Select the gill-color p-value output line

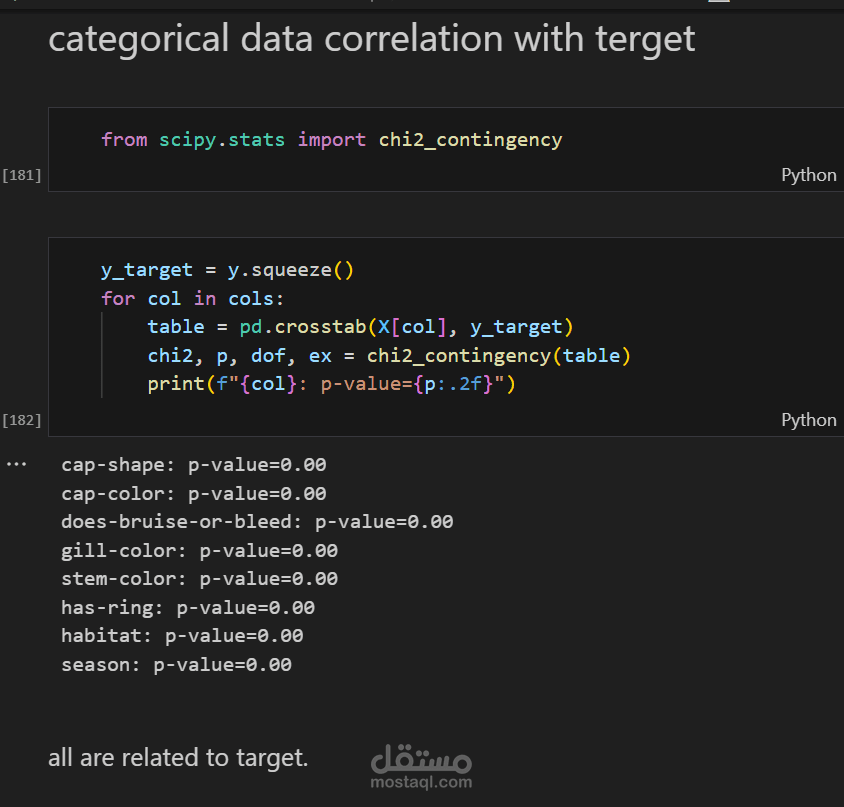pos(199,551)
